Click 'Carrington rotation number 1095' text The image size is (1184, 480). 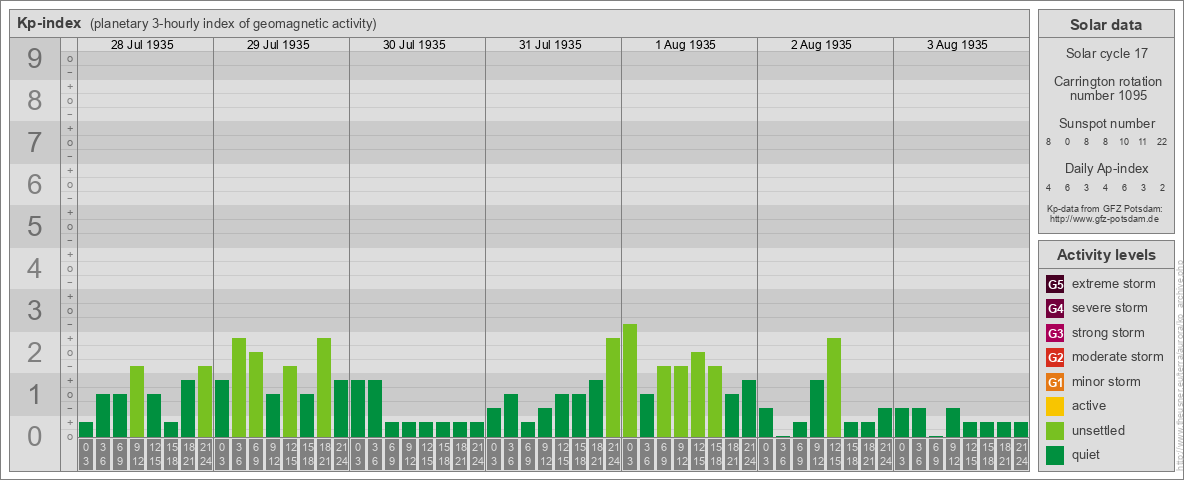[1108, 88]
